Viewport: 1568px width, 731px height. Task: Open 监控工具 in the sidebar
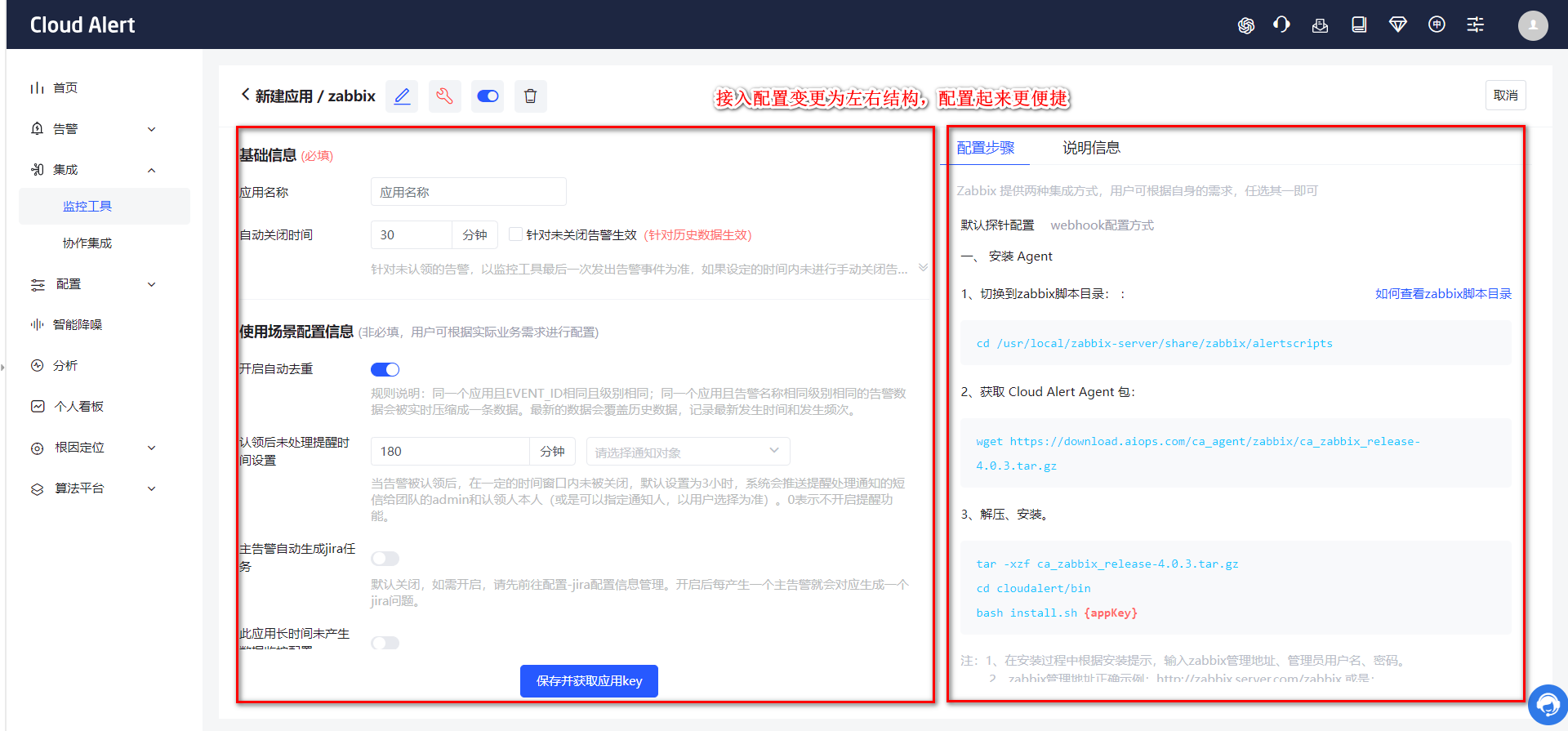click(105, 206)
